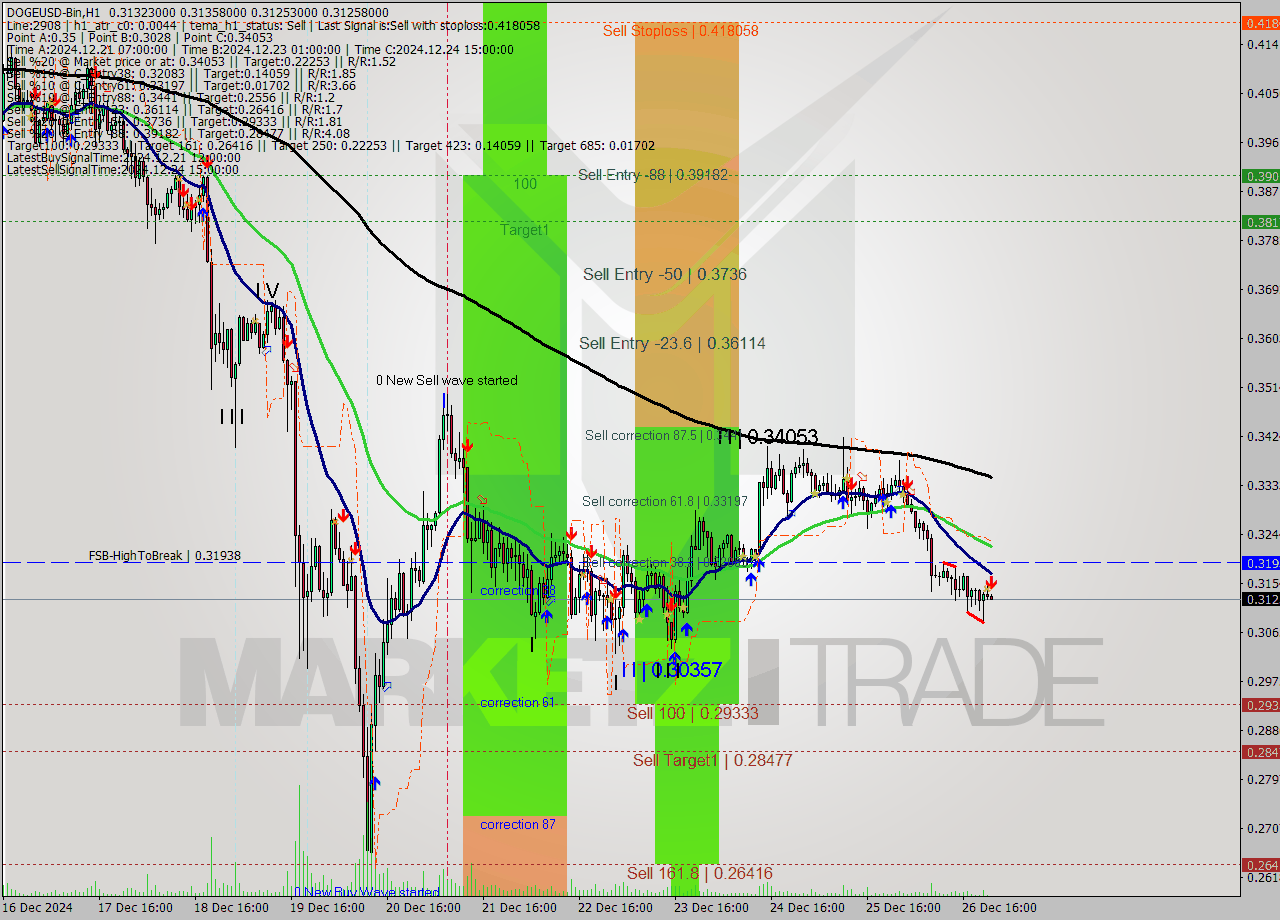Click red sell arrow below 'New Sell wave started'

coord(467,446)
